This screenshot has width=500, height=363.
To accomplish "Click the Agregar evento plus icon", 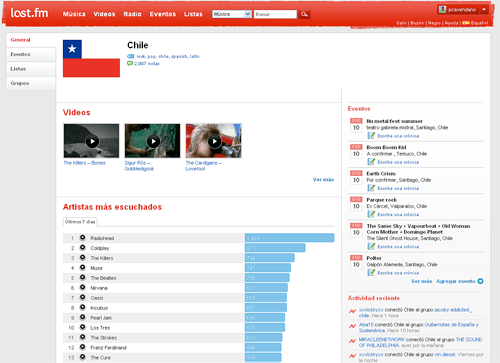I will (480, 281).
